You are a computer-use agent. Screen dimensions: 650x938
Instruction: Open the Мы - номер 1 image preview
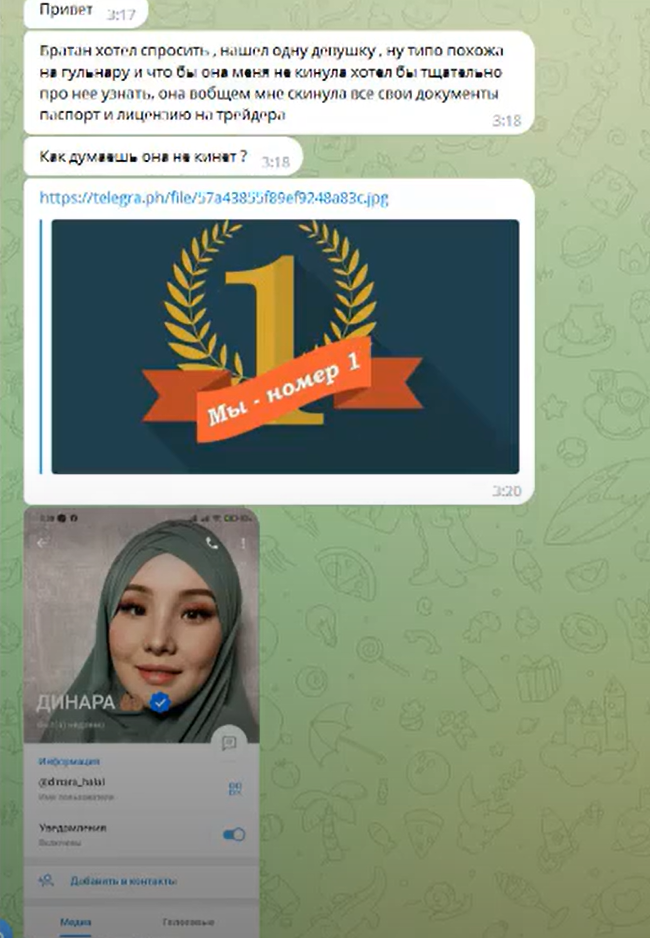tap(285, 346)
